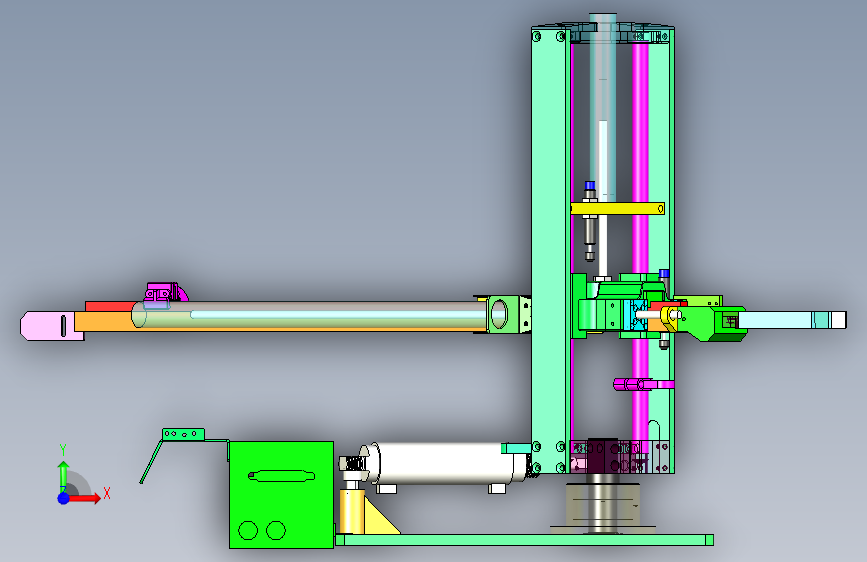867x562 pixels.
Task: Select the green clevis with the round hole
Action: [x=503, y=314]
